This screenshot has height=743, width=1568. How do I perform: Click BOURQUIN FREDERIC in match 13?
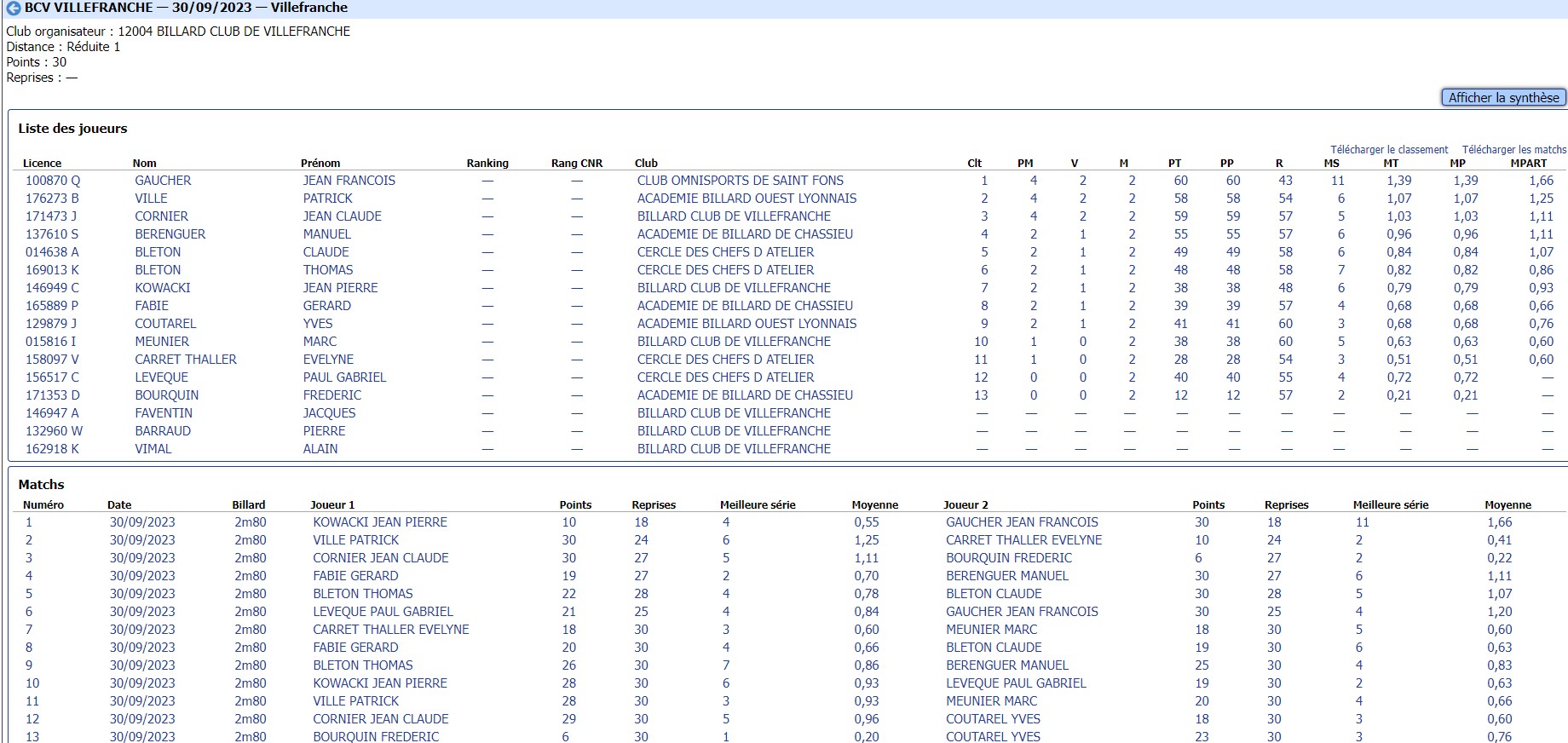point(376,737)
